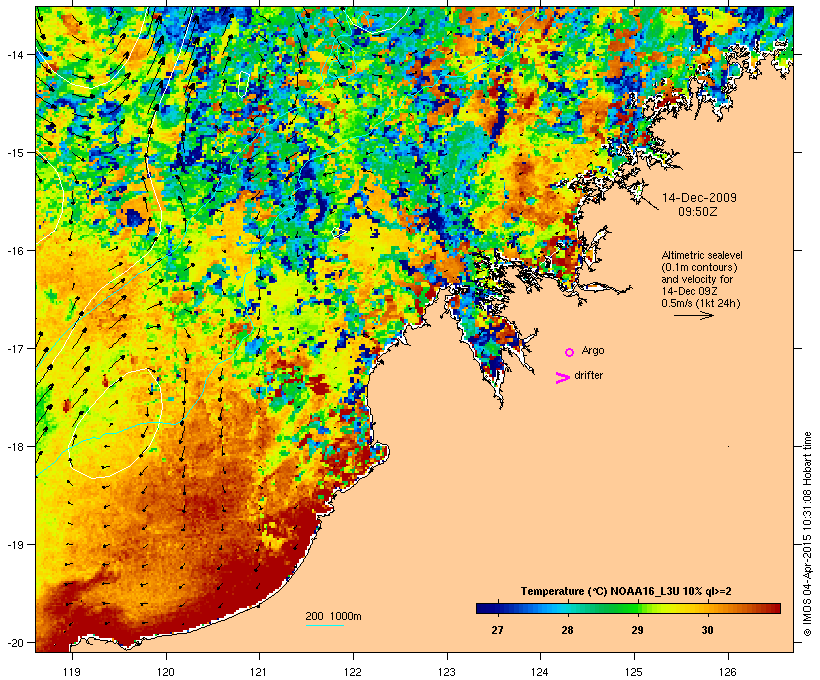Viewport: 820px width, 680px height.
Task: Click the '-14' latitude axis label
Action: tap(15, 54)
